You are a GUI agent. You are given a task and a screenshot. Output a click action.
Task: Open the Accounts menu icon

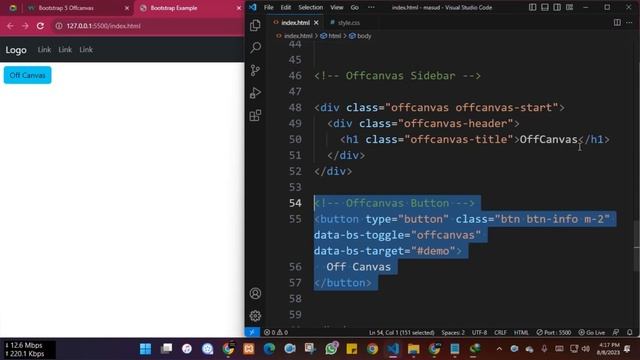pyautogui.click(x=256, y=293)
